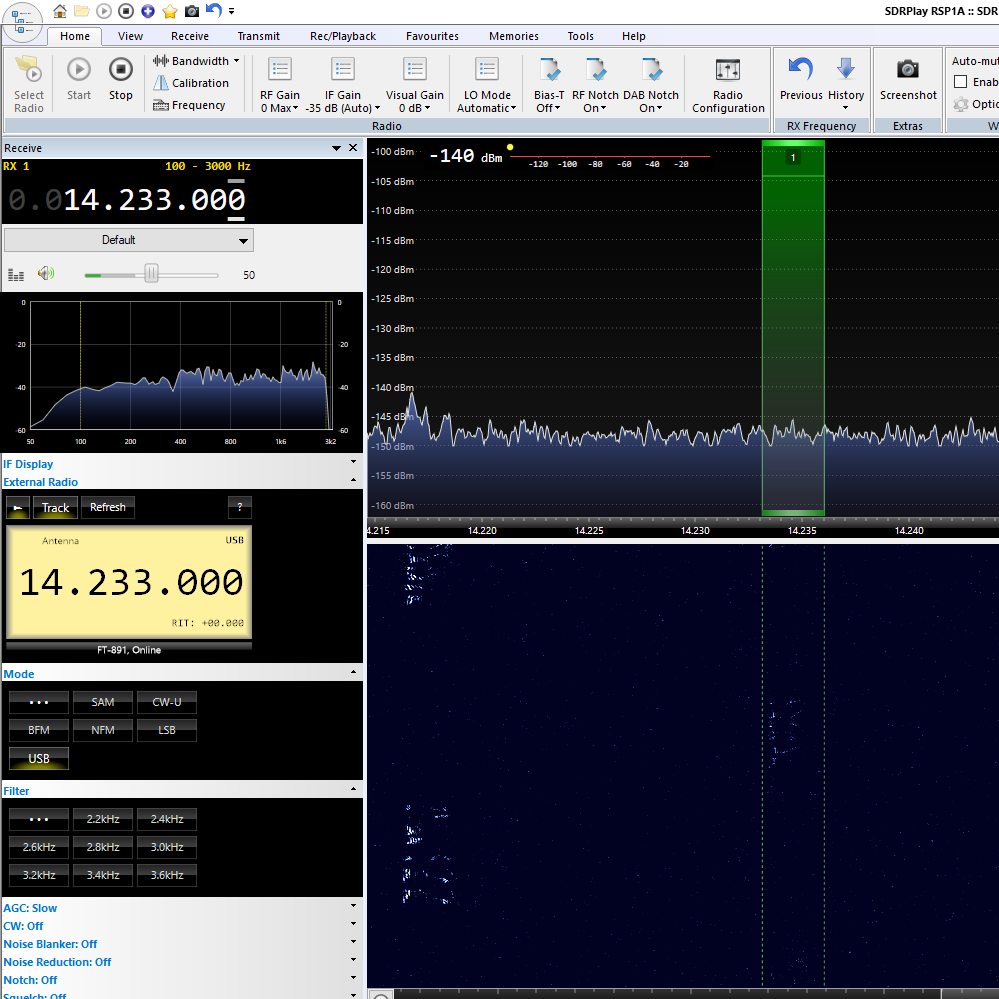
Task: Select CW-U mode
Action: click(x=167, y=702)
